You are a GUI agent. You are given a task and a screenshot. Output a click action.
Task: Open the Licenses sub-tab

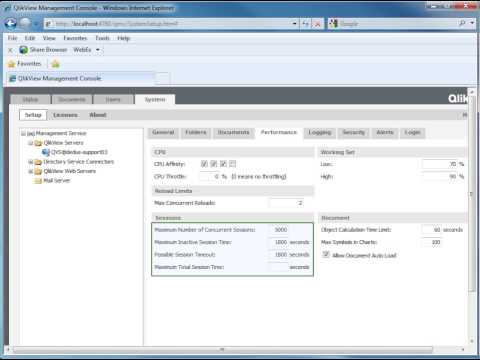(x=65, y=115)
